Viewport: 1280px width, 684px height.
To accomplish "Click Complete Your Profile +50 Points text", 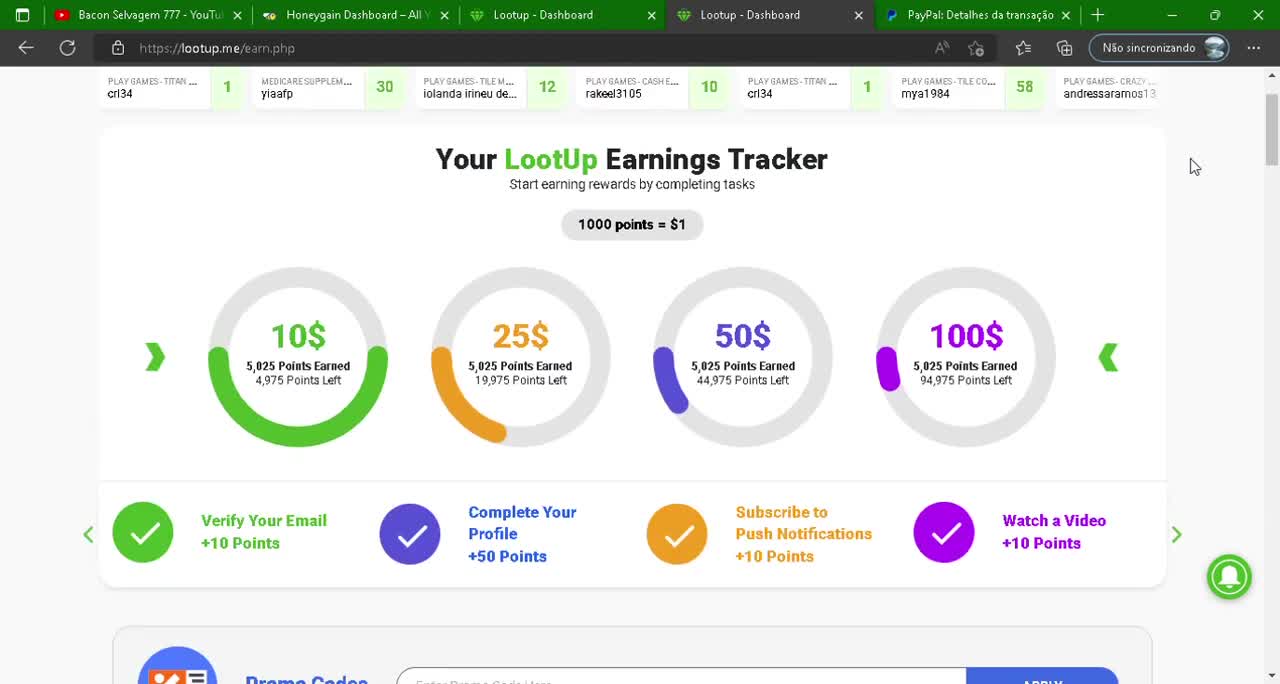I will 522,534.
